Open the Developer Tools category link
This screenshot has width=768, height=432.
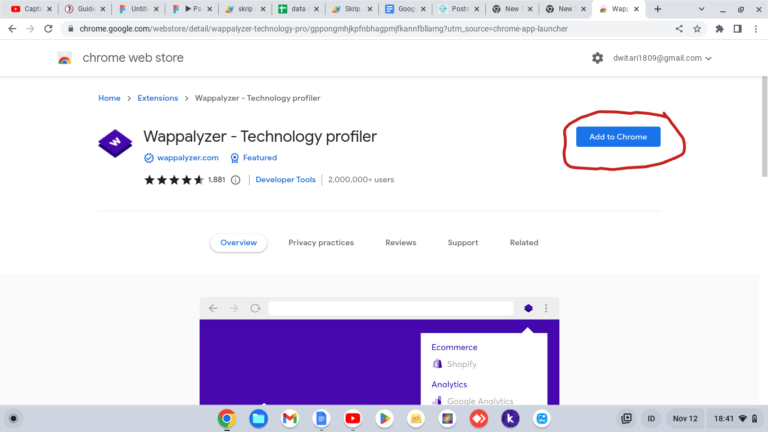(x=286, y=180)
